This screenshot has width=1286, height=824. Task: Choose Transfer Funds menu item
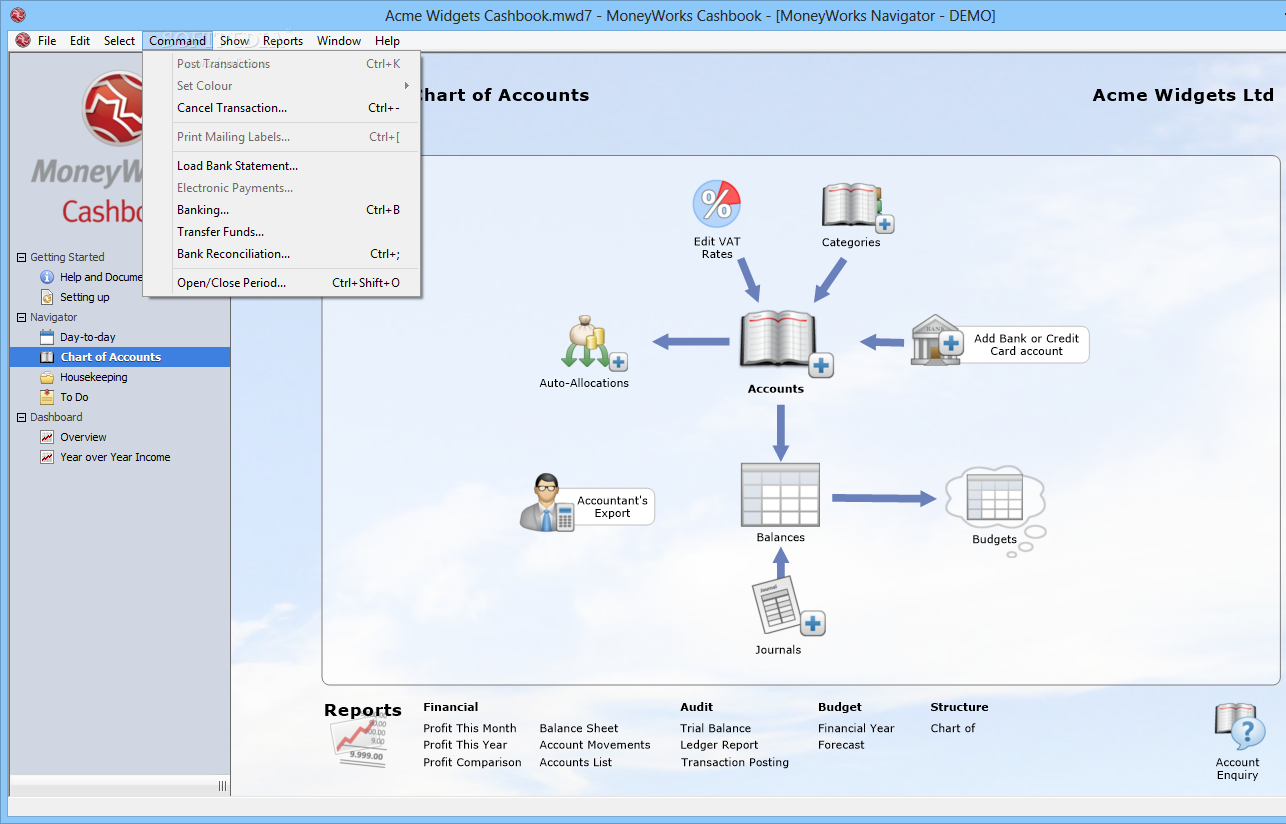pyautogui.click(x=282, y=232)
